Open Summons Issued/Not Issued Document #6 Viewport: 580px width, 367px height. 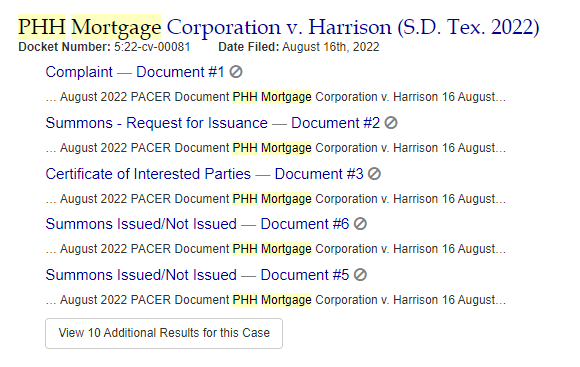click(198, 224)
